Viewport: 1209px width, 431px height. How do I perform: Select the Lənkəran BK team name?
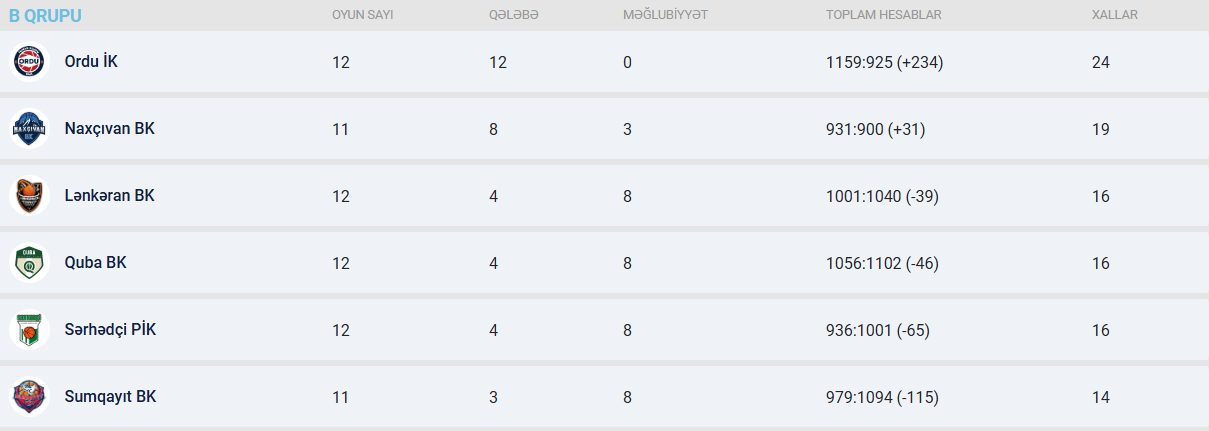coord(109,196)
